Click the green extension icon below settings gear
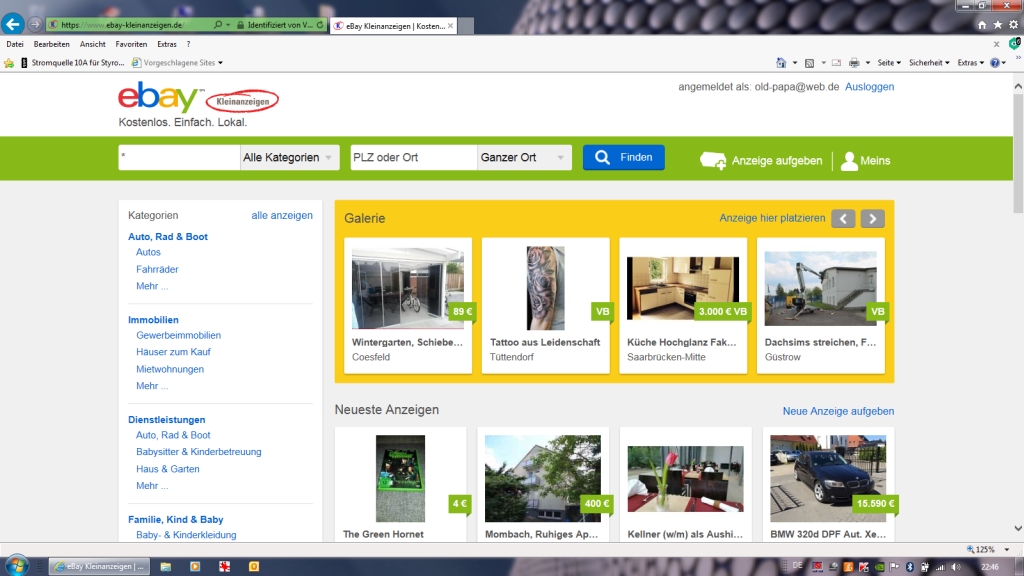 [1014, 44]
